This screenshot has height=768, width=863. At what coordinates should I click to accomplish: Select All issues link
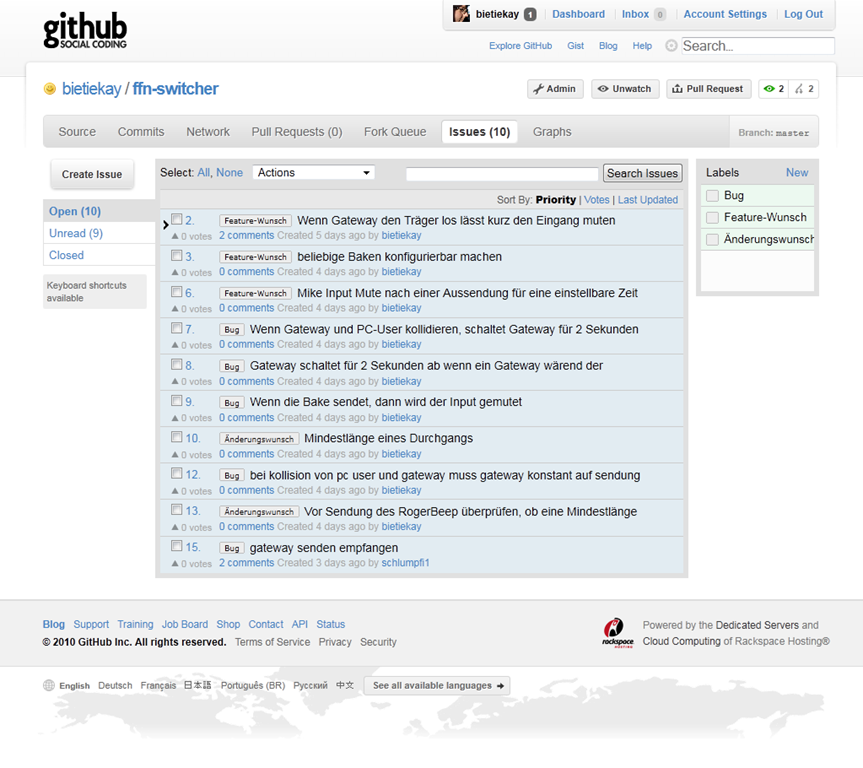(203, 173)
